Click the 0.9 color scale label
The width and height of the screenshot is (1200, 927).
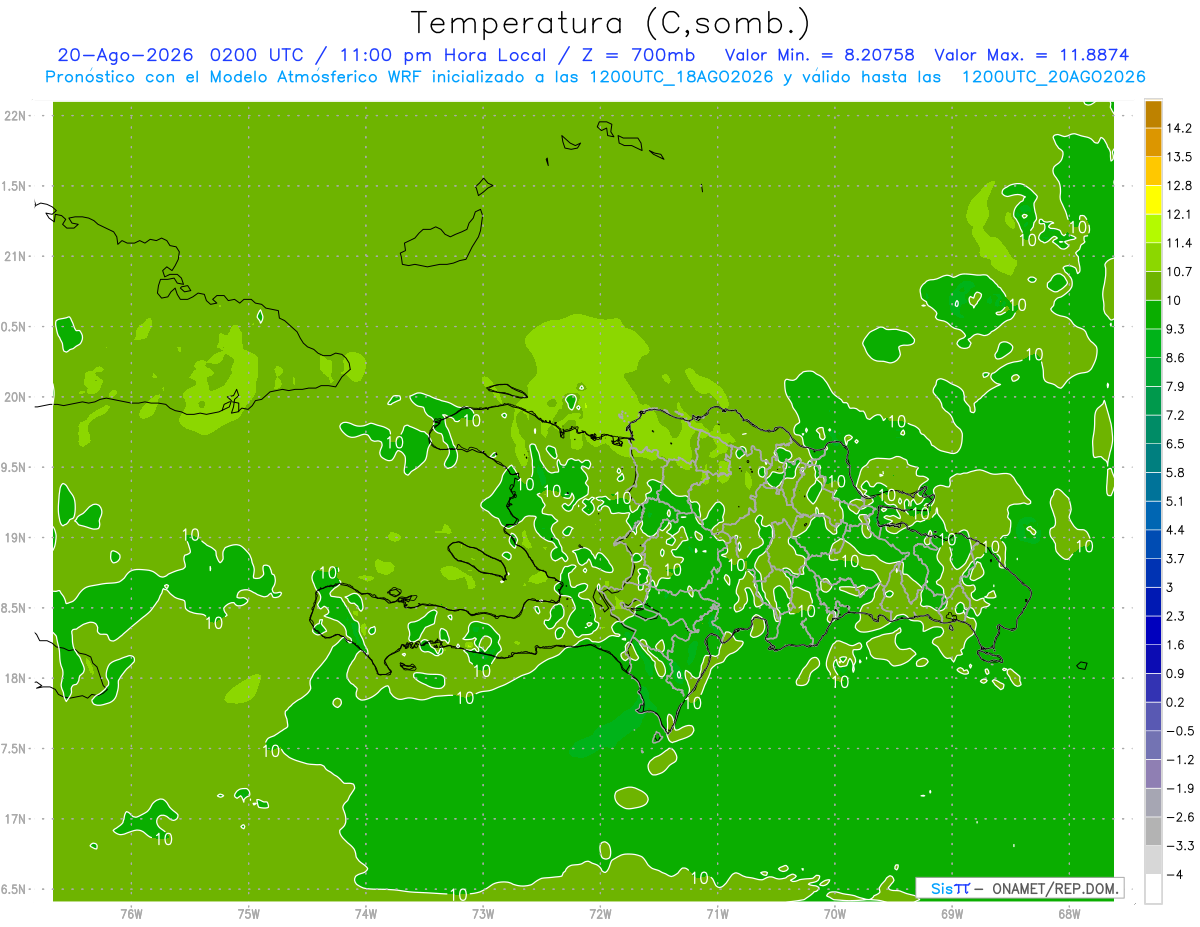tap(1176, 674)
